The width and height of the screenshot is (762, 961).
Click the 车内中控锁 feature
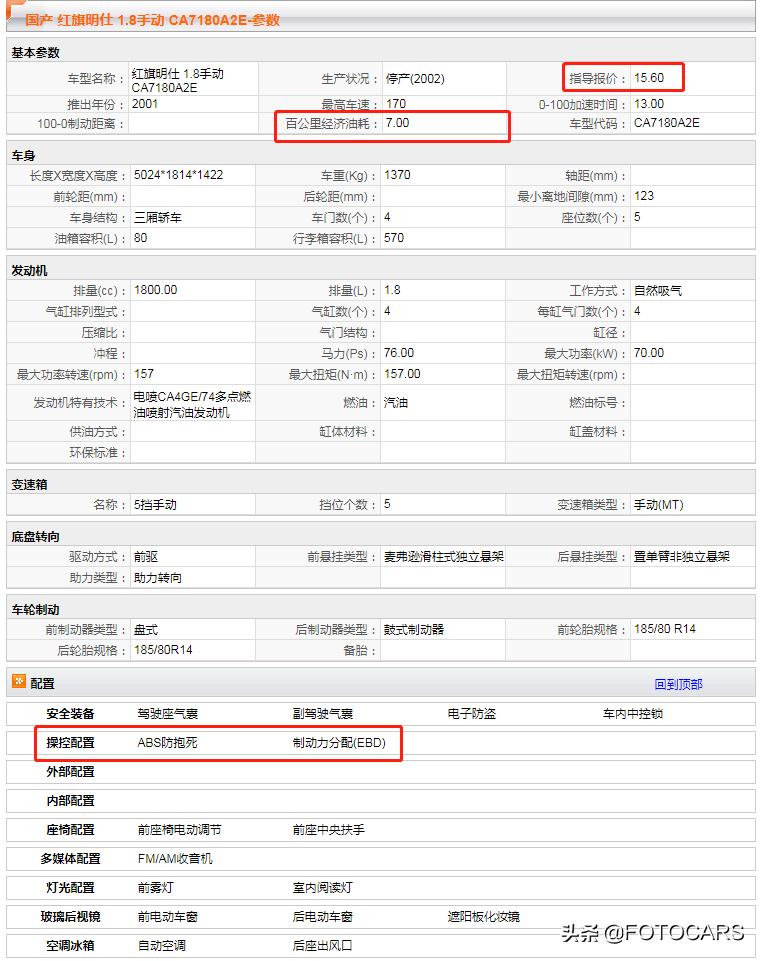tap(633, 713)
